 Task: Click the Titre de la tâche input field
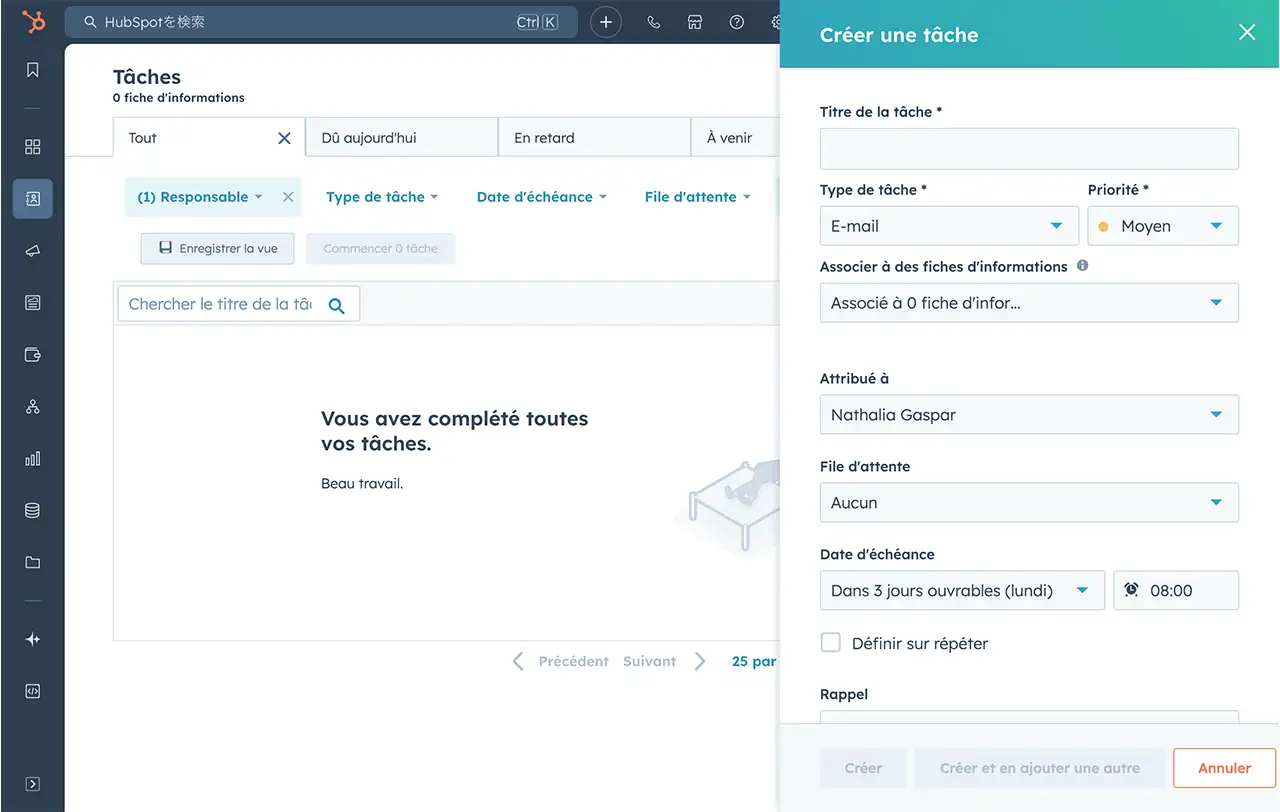point(1028,149)
